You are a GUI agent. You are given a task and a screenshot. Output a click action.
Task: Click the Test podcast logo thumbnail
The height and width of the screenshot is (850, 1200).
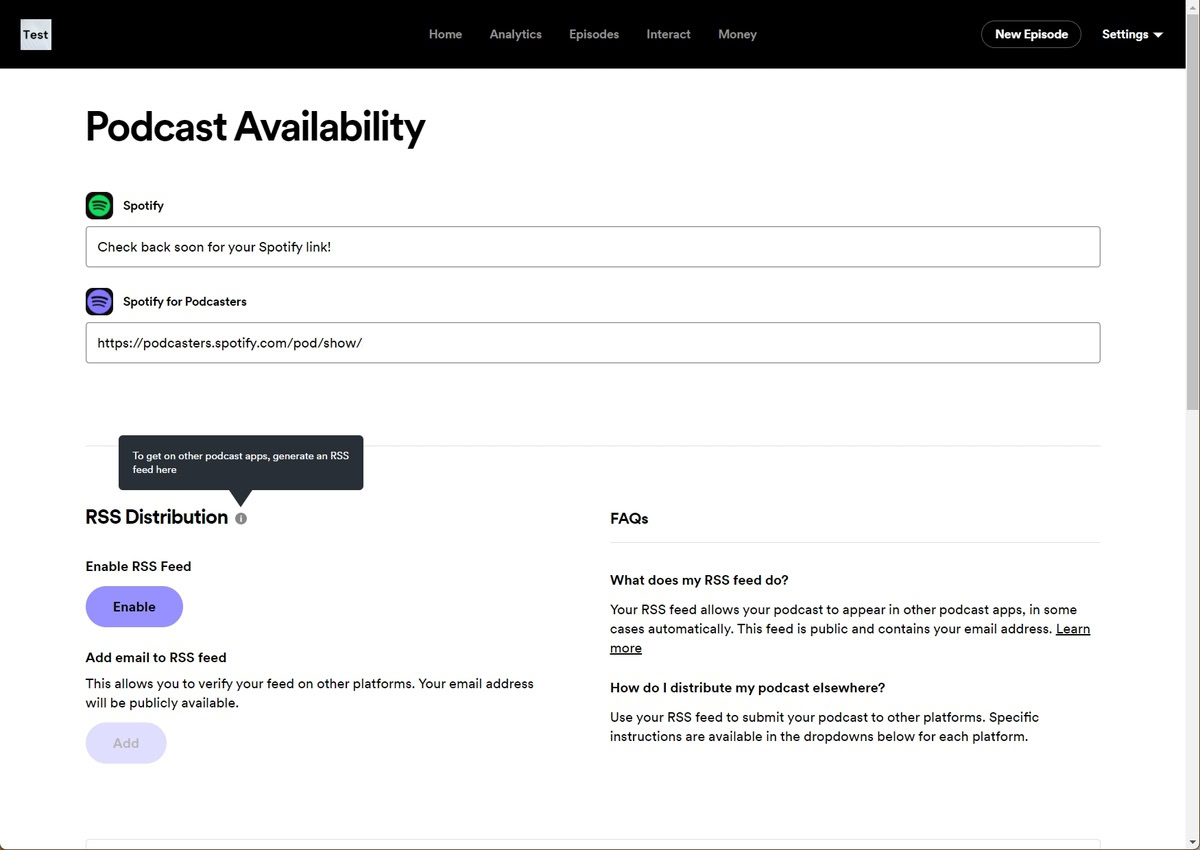pos(35,34)
